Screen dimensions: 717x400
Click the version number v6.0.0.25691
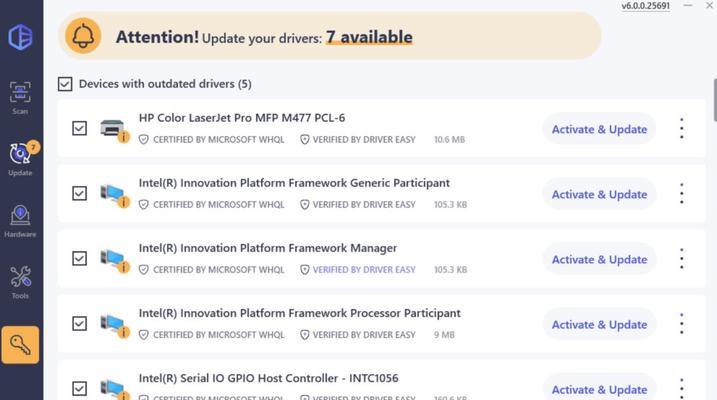[x=645, y=6]
